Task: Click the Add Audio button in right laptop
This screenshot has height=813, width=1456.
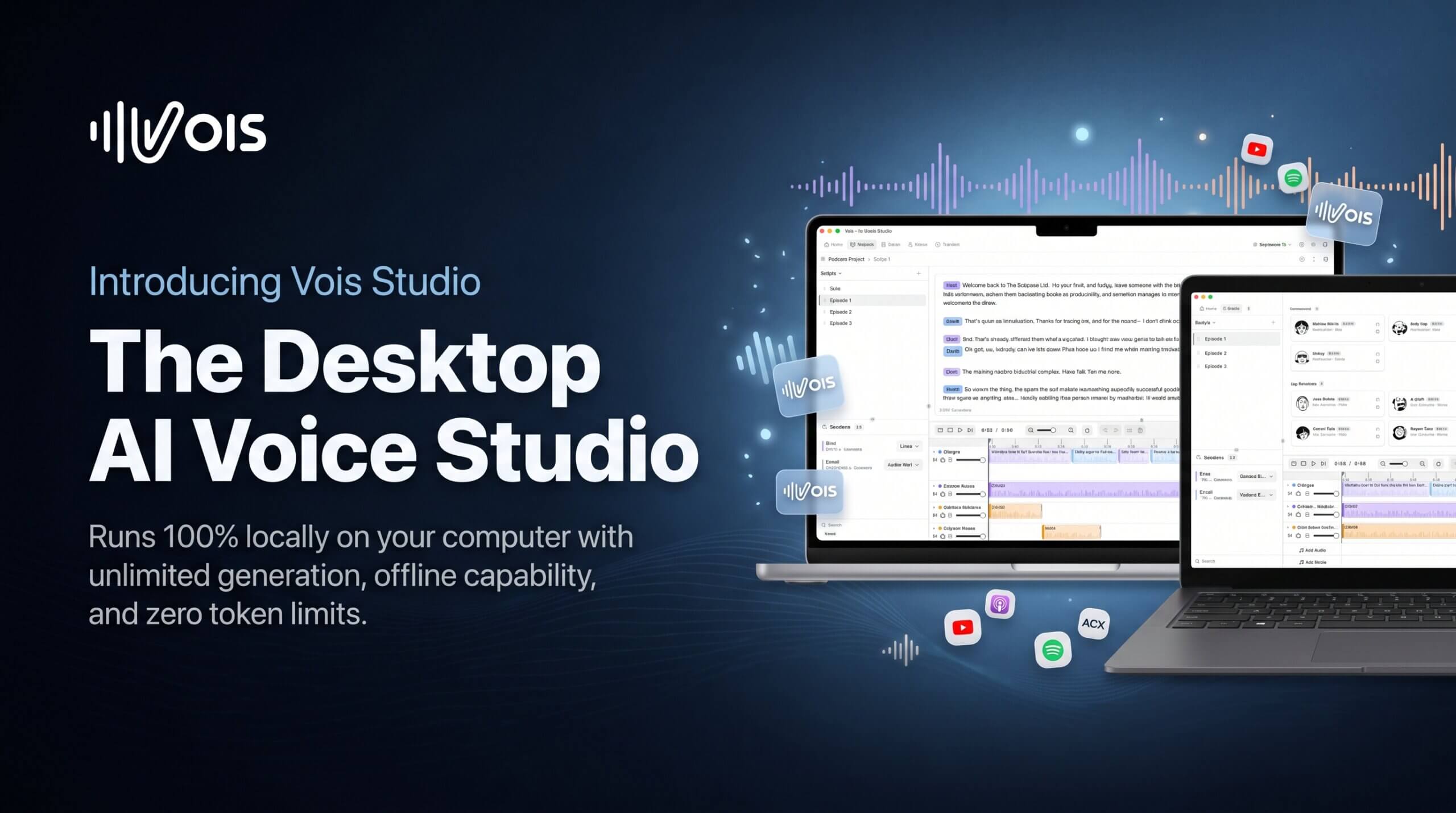Action: point(1313,550)
